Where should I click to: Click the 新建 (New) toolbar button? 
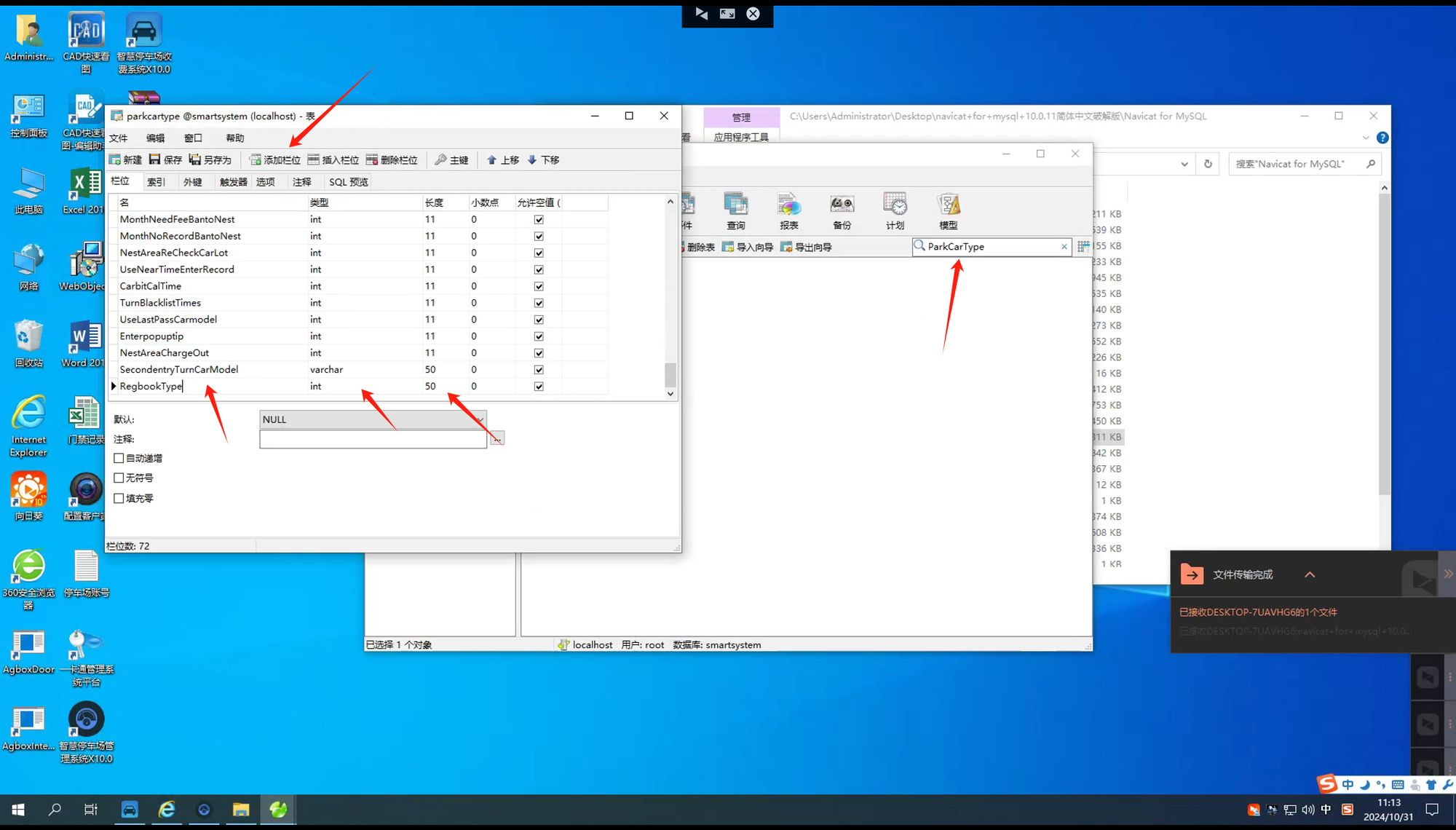[125, 159]
